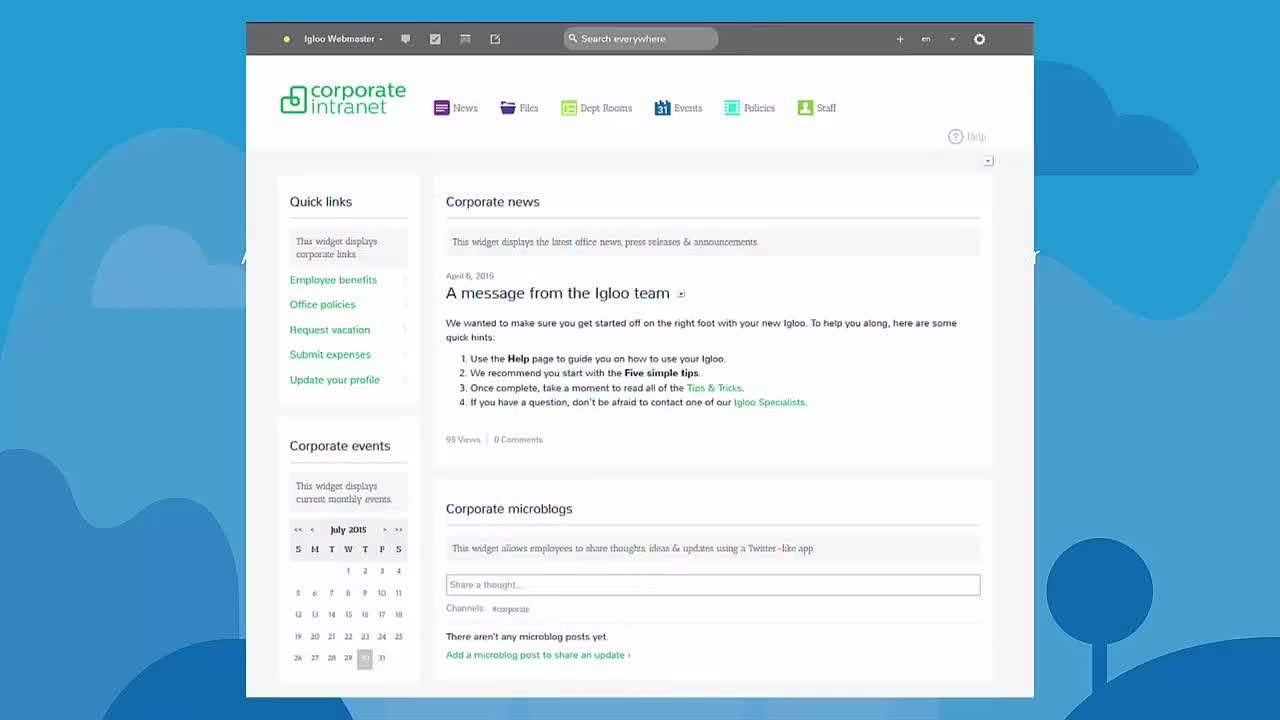
Task: Open the Events navigation item
Action: pyautogui.click(x=688, y=108)
